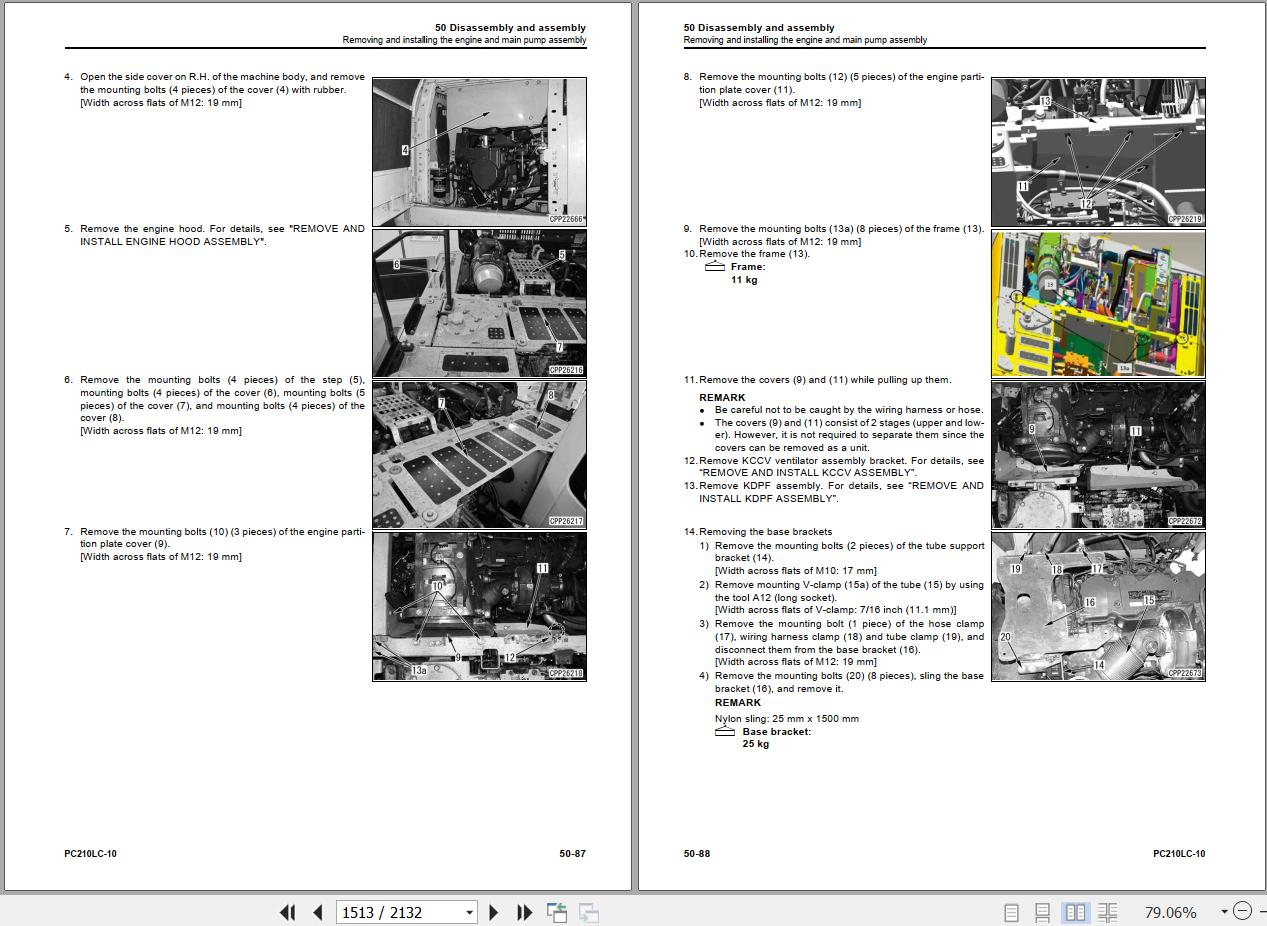This screenshot has width=1267, height=926.
Task: Click the base bracket photo for step 14
Action: pyautogui.click(x=1098, y=606)
